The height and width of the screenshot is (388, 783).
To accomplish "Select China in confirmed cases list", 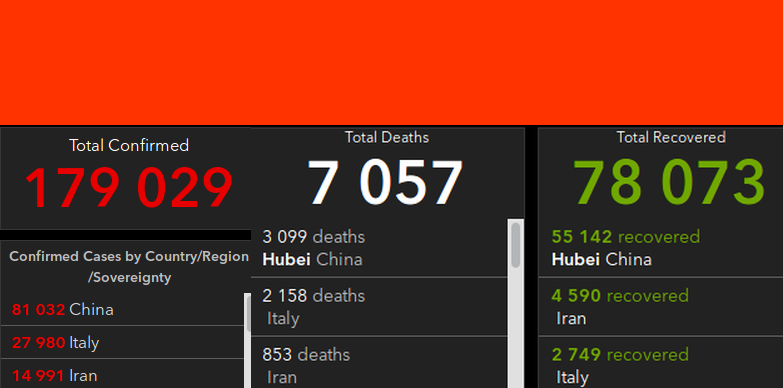I will pyautogui.click(x=122, y=309).
